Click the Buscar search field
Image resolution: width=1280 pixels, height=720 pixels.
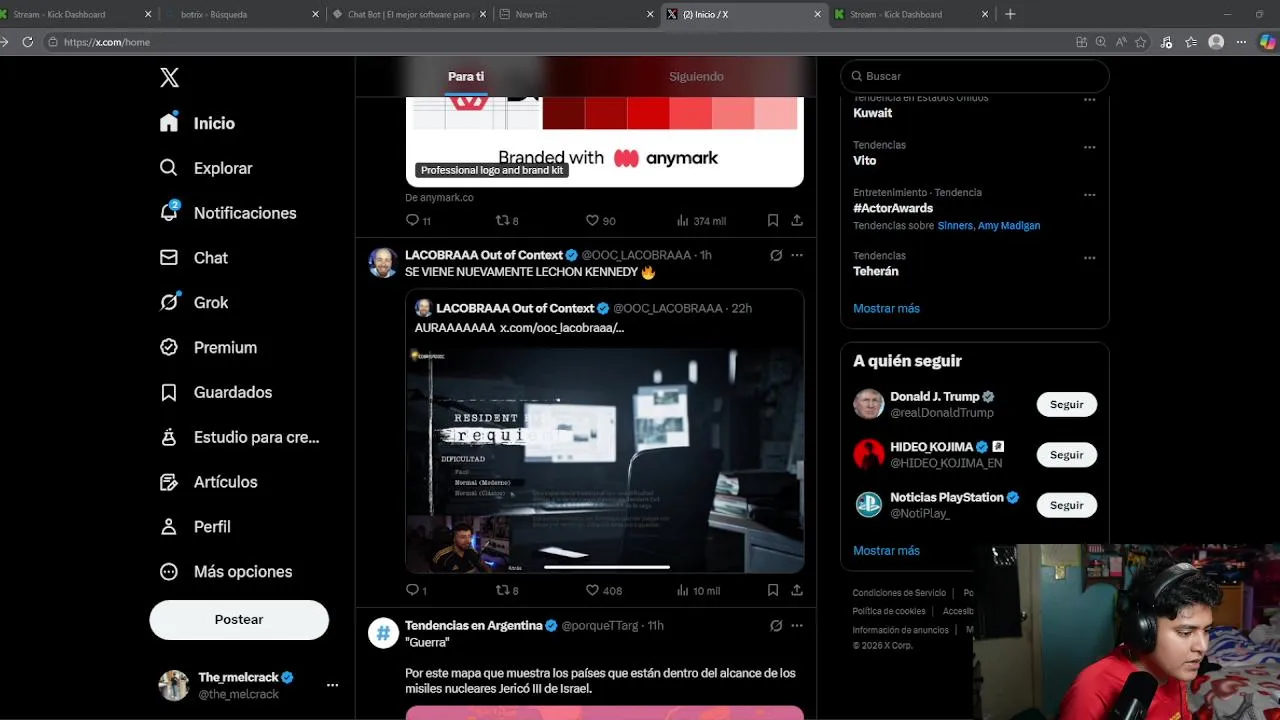point(975,76)
